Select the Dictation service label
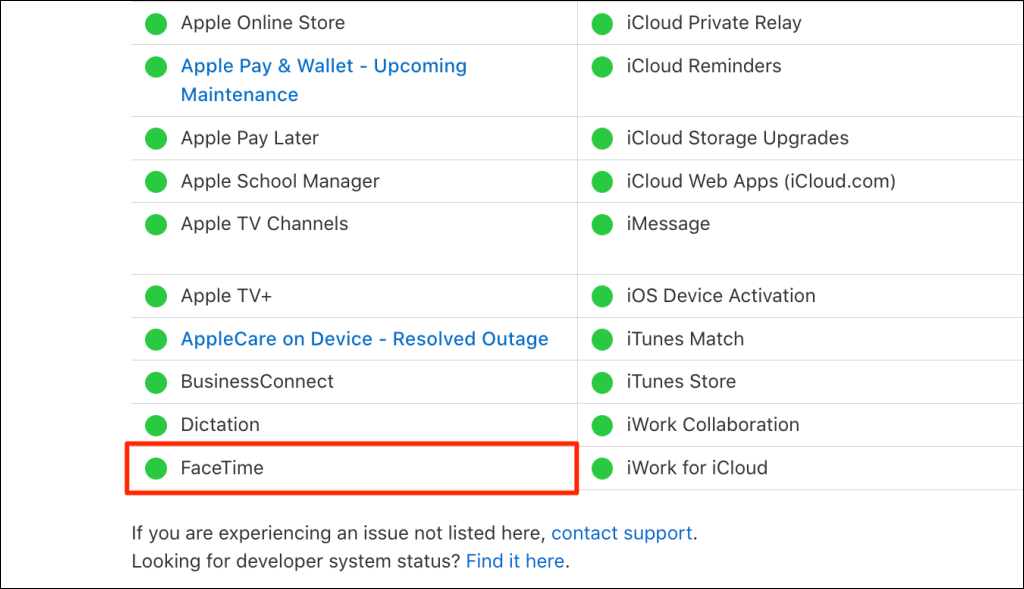Screen dimensions: 1024x589 tap(220, 424)
